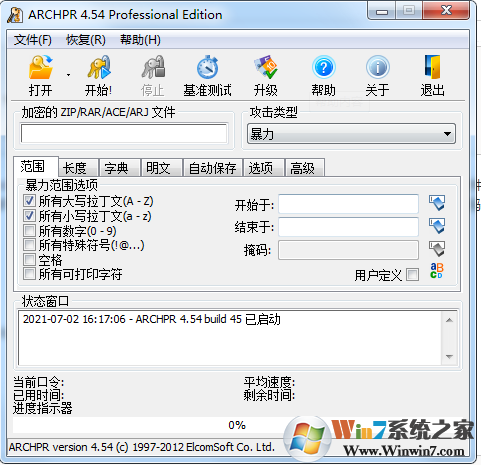The width and height of the screenshot is (481, 465).
Task: Select the log line "ARCHPR 4.54 build 45 已启动"
Action: (x=208, y=319)
